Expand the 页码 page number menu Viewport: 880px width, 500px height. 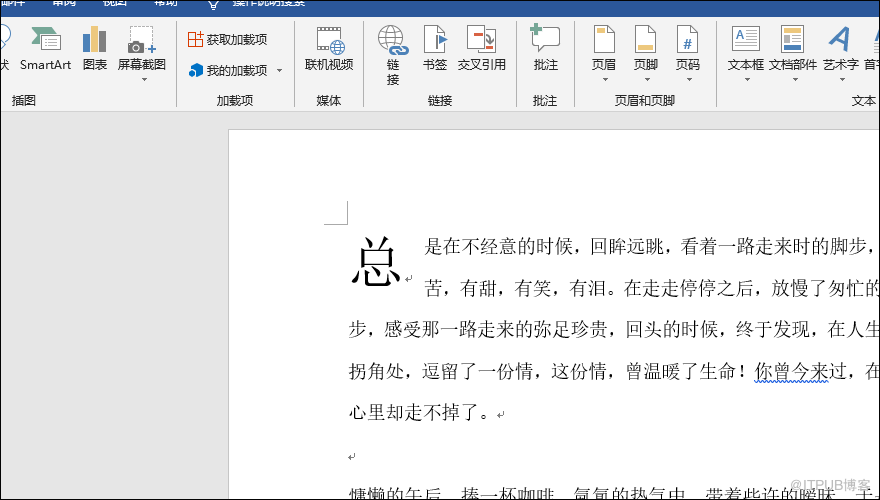click(x=687, y=78)
